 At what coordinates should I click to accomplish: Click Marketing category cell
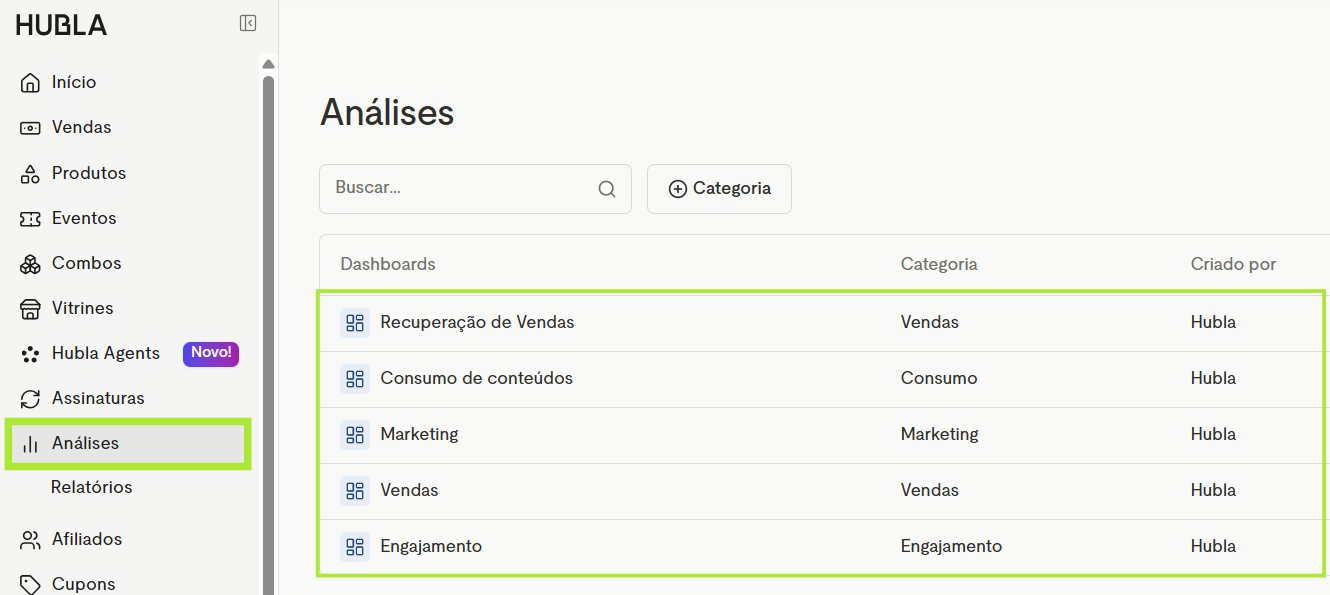coord(939,434)
